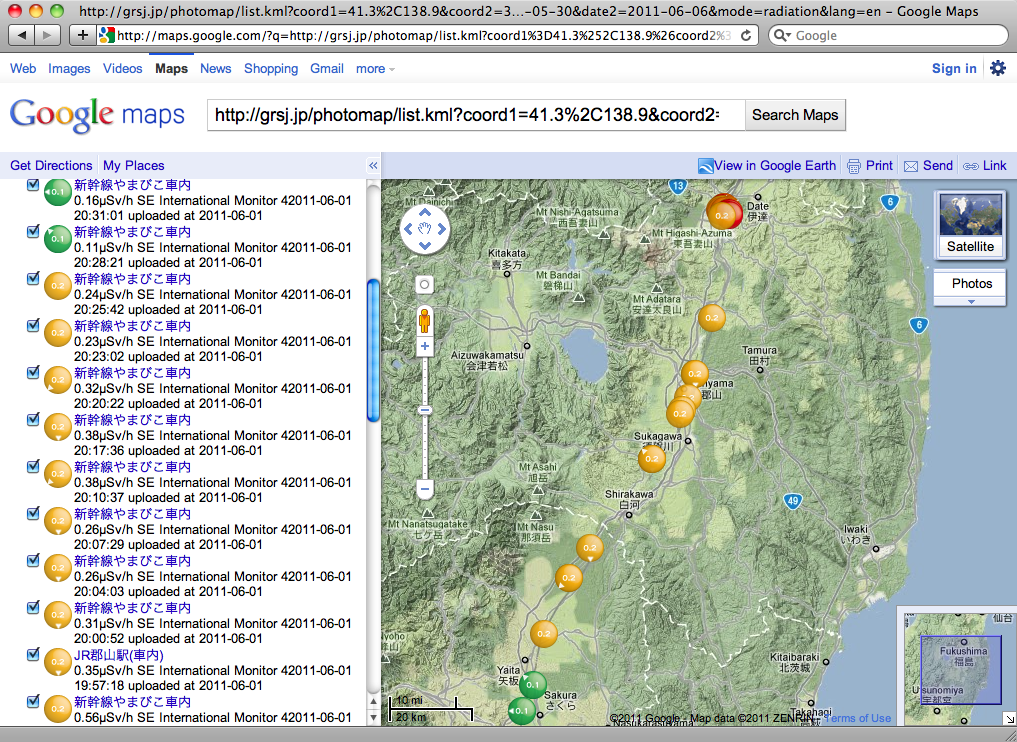Viewport: 1017px width, 742px height.
Task: Collapse the left results panel
Action: (x=373, y=165)
